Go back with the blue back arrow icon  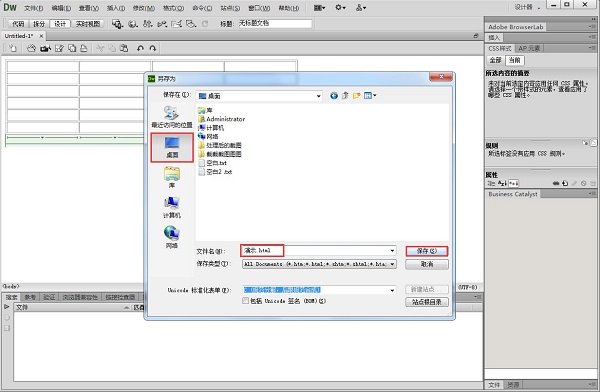click(334, 96)
